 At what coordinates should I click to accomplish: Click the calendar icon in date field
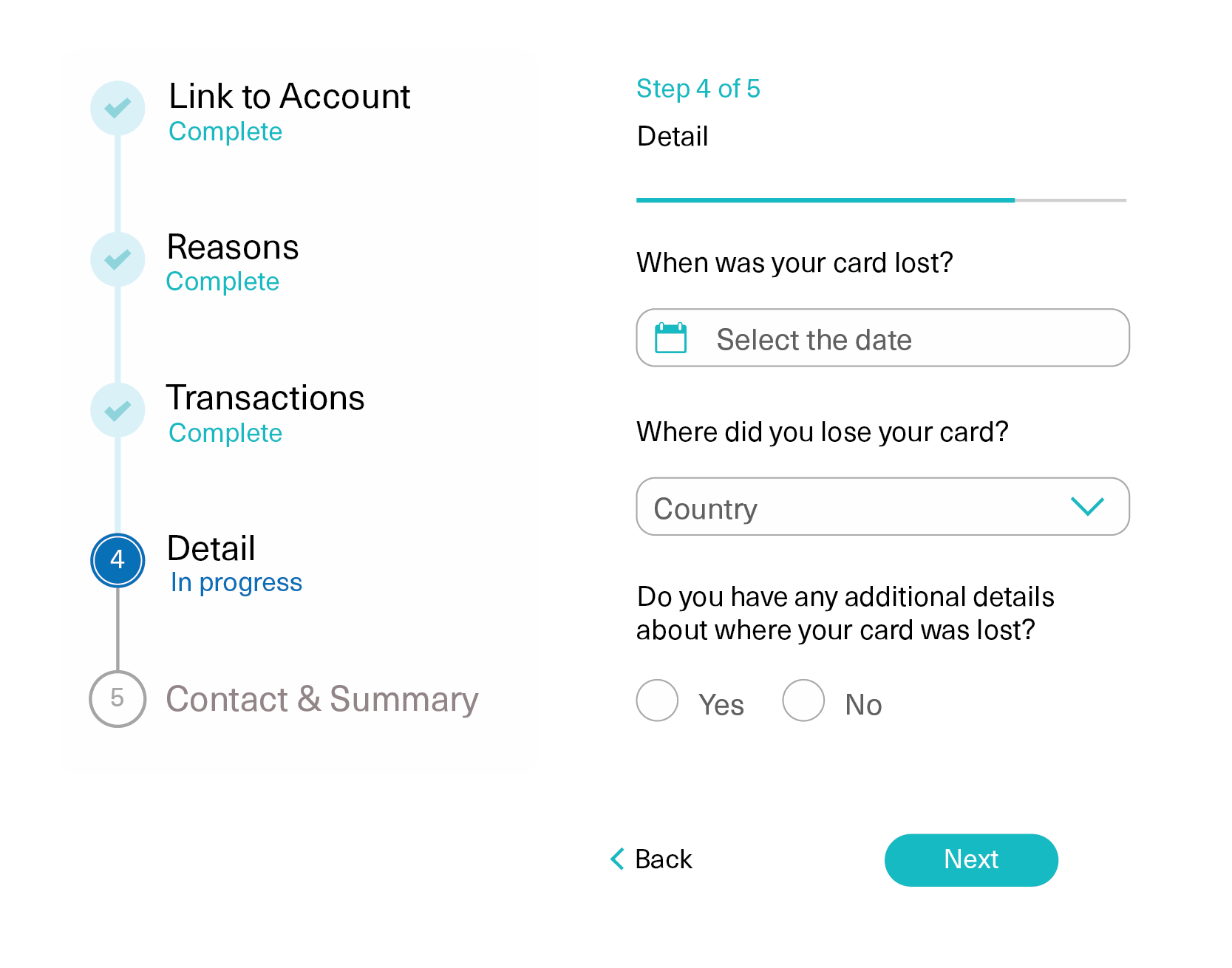(670, 338)
